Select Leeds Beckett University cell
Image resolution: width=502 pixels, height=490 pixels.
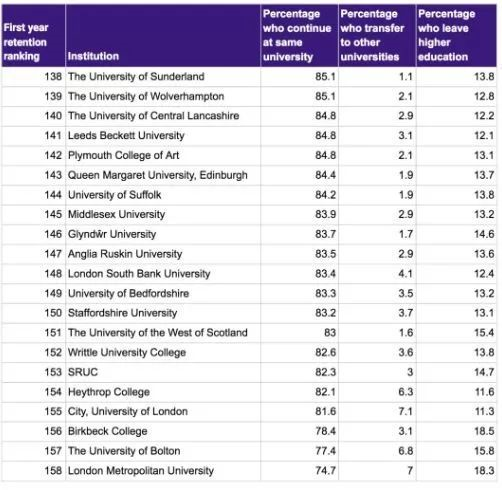coord(163,136)
